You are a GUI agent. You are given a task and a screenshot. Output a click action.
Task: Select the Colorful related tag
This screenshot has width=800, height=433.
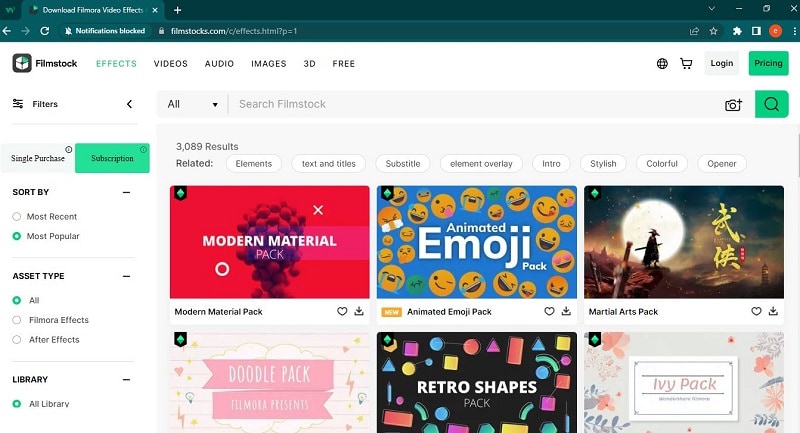tap(662, 164)
